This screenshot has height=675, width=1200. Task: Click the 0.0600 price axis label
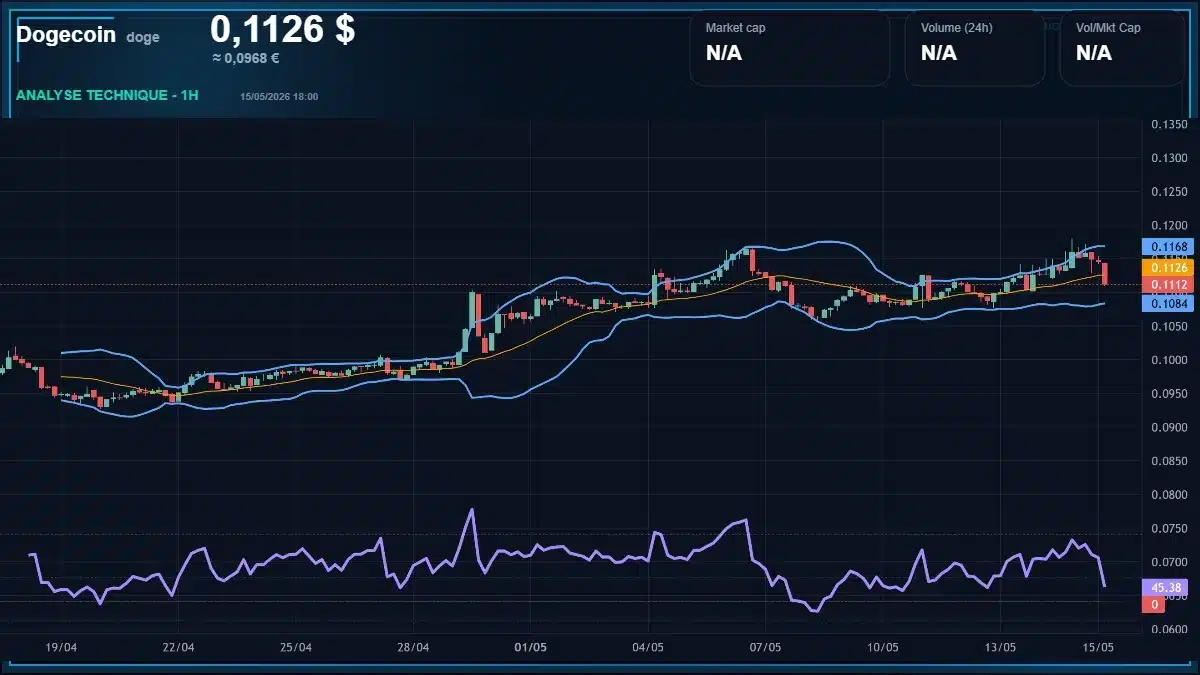(1169, 630)
